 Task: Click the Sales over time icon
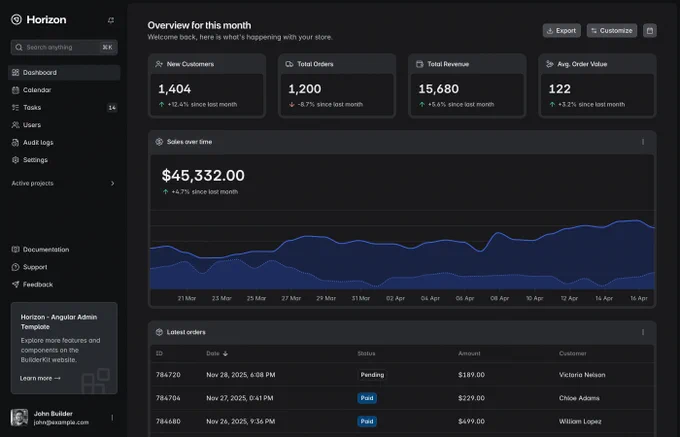159,142
